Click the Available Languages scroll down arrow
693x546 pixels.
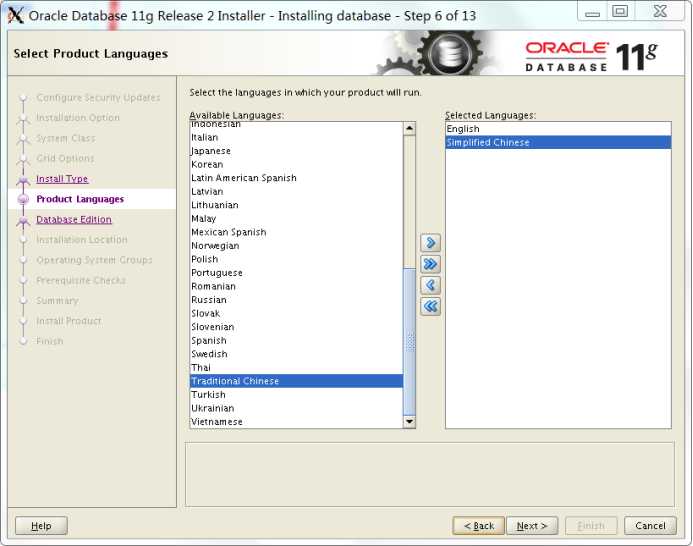(409, 421)
